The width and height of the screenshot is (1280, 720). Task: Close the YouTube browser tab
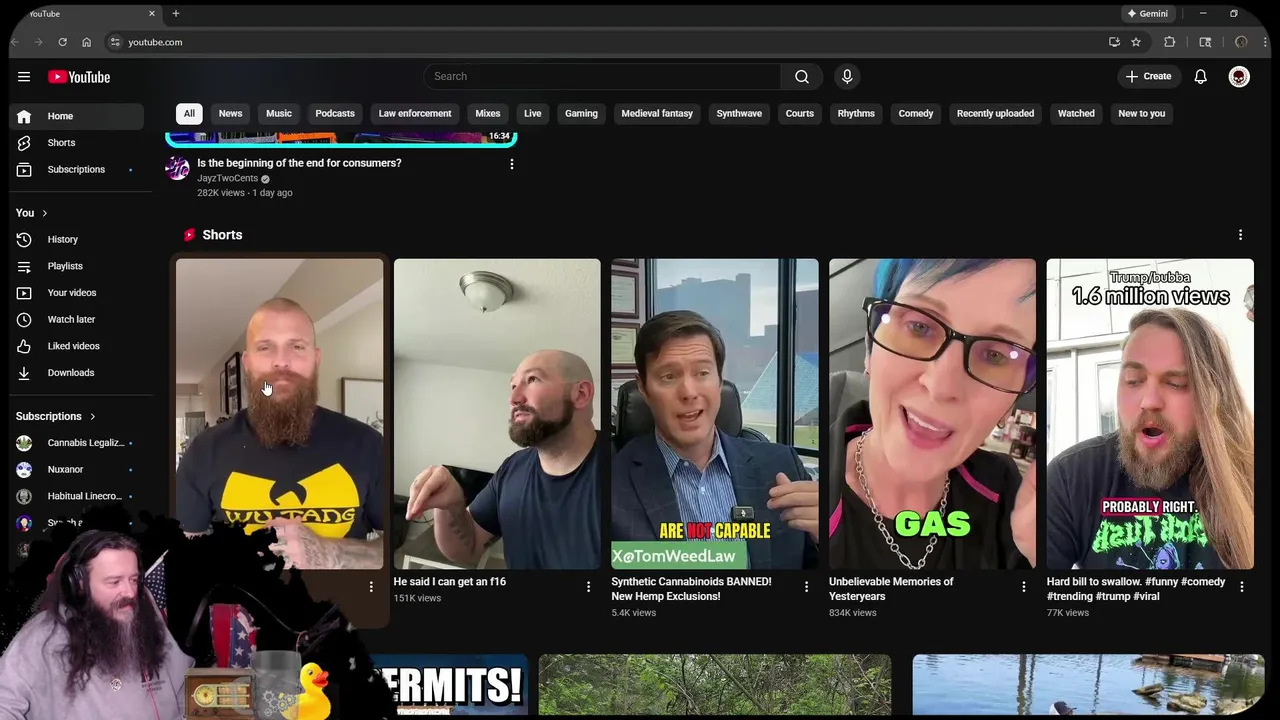152,13
